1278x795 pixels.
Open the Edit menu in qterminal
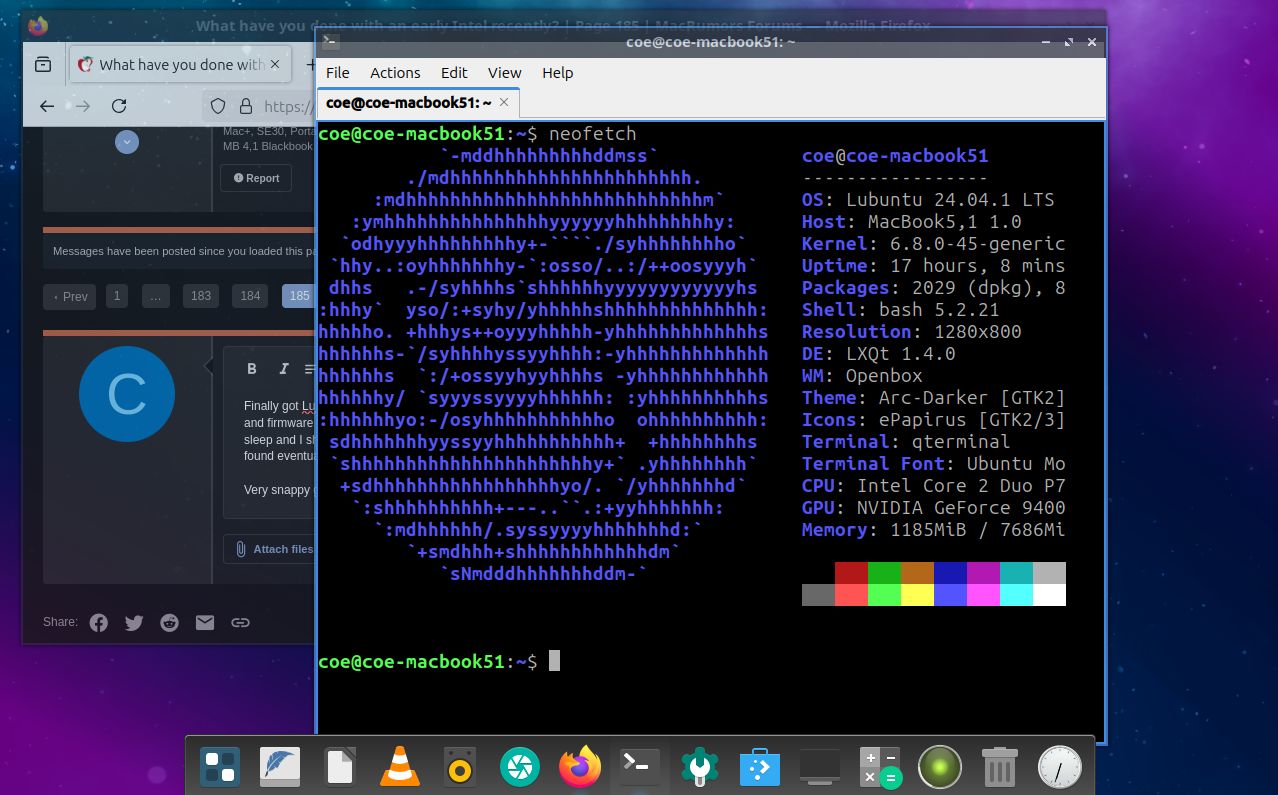click(x=454, y=72)
